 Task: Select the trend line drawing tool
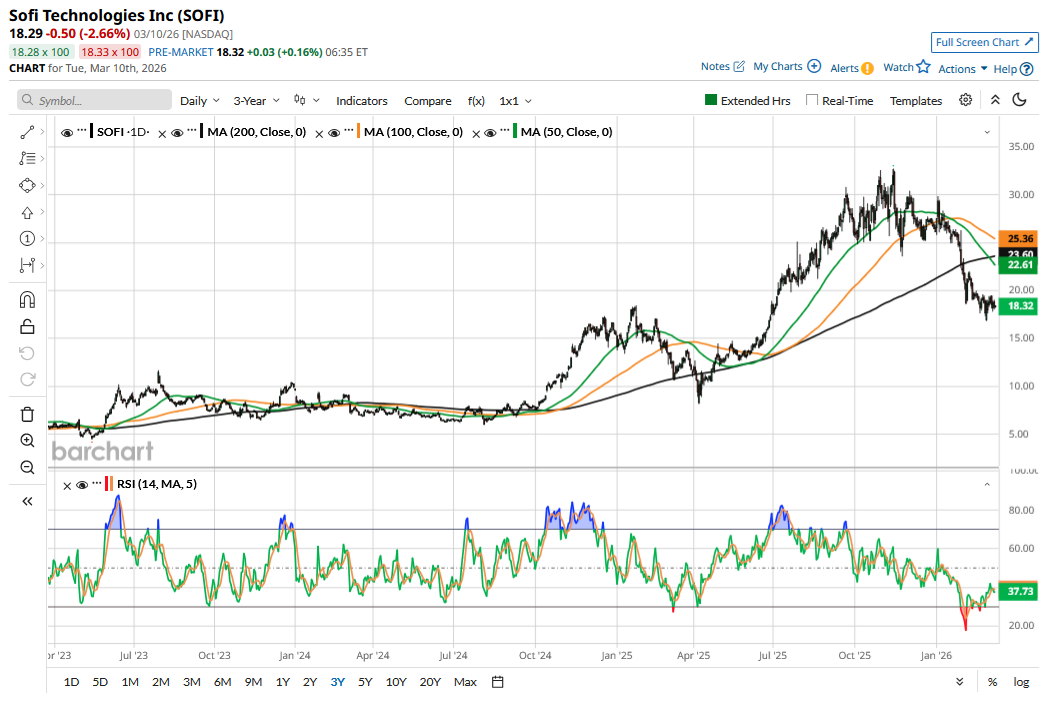point(27,132)
